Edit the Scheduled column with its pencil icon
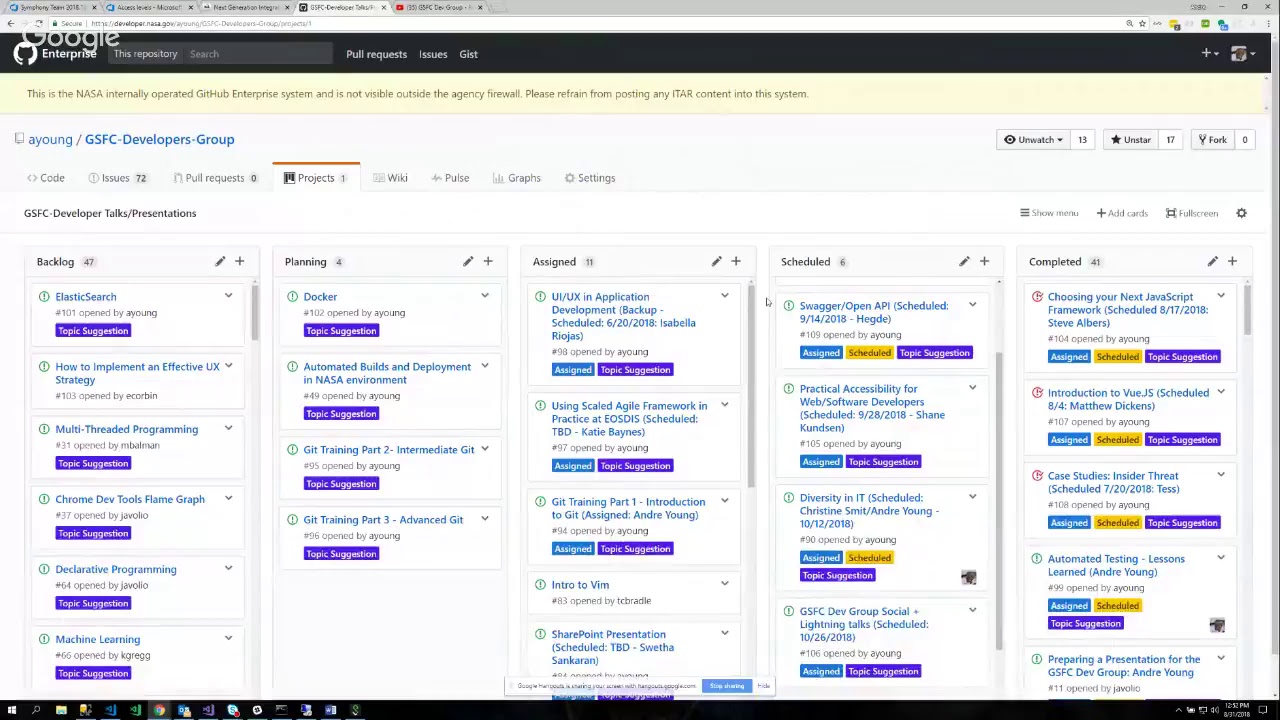Image resolution: width=1280 pixels, height=720 pixels. (964, 262)
